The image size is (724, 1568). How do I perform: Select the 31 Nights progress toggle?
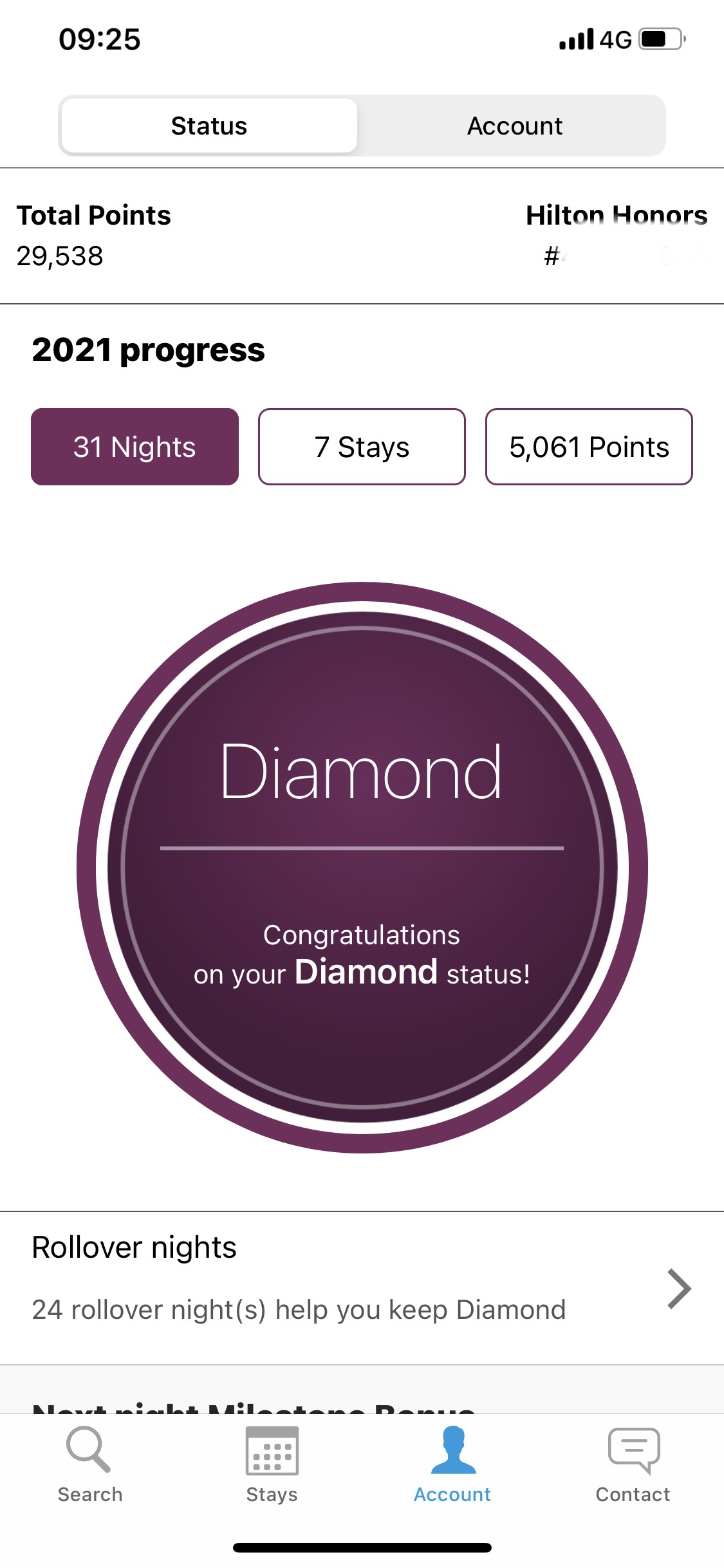click(135, 447)
